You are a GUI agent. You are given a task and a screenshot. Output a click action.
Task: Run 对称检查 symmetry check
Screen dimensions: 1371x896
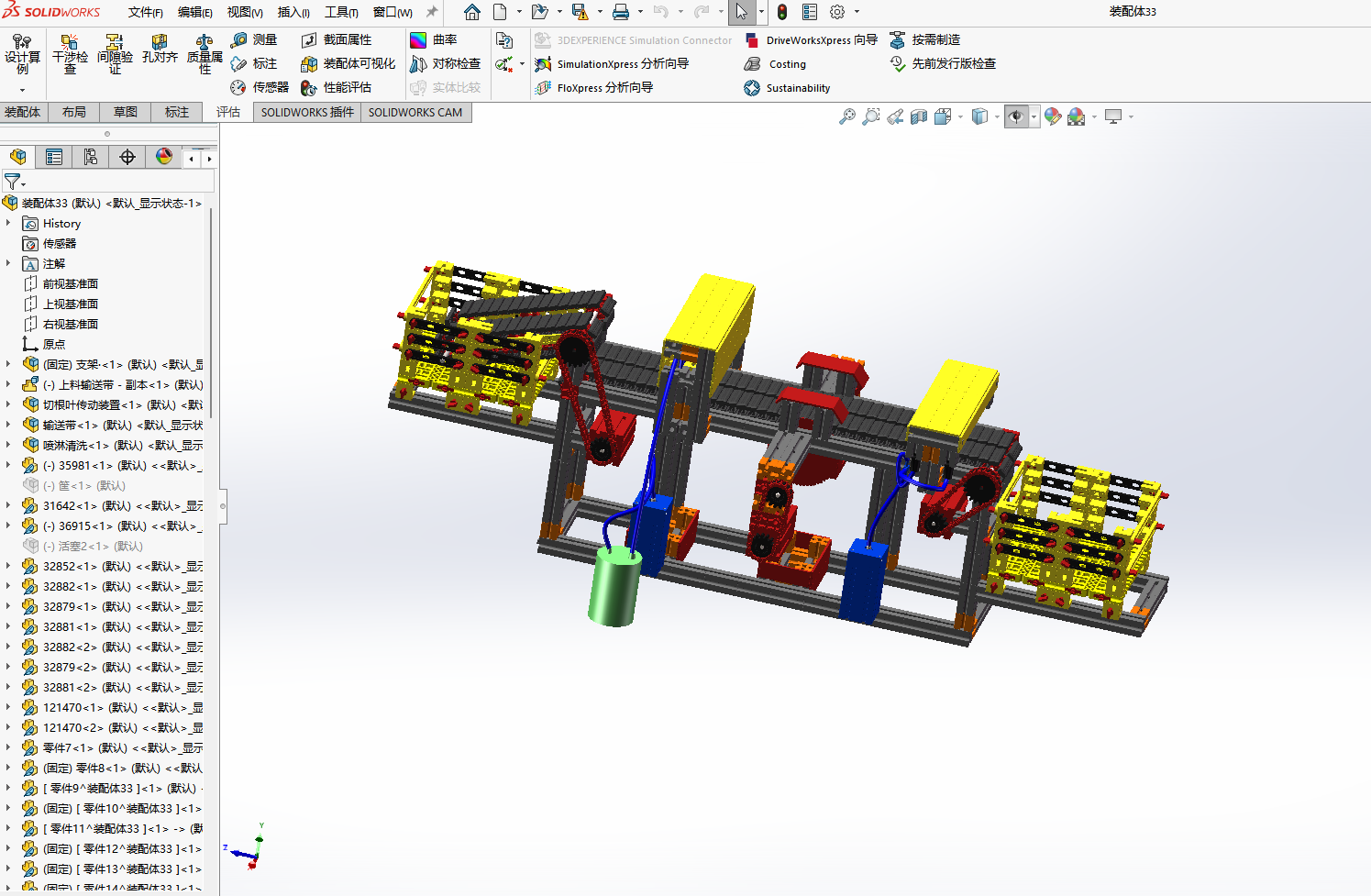[446, 63]
